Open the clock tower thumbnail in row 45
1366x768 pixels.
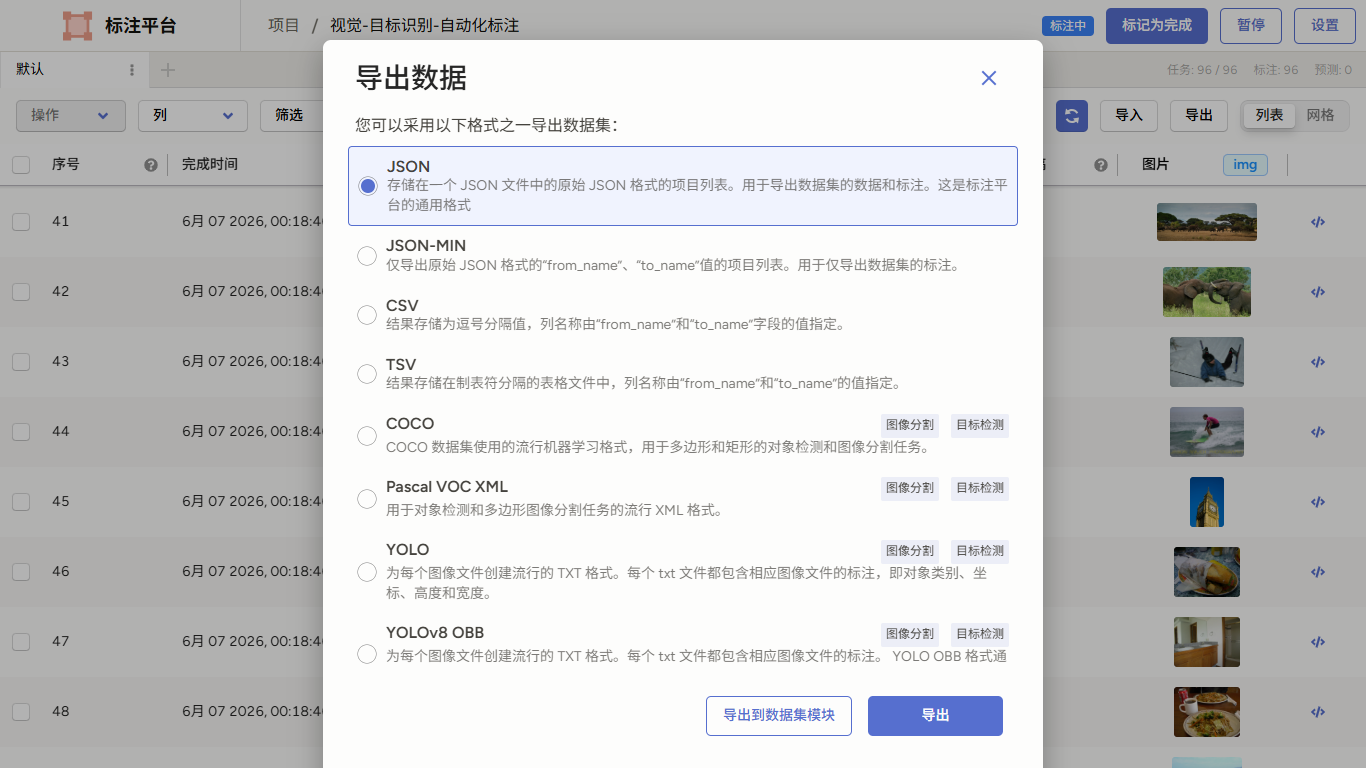click(1207, 502)
